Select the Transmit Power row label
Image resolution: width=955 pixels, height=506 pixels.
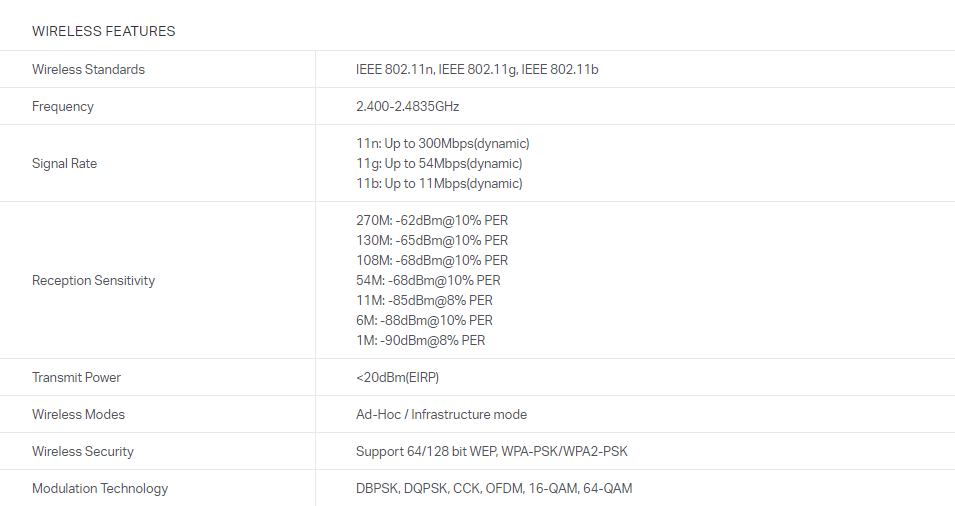coord(77,377)
